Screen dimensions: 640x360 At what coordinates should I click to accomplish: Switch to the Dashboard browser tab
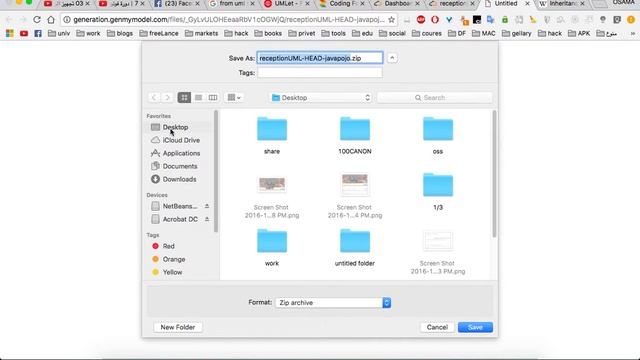pos(397,4)
